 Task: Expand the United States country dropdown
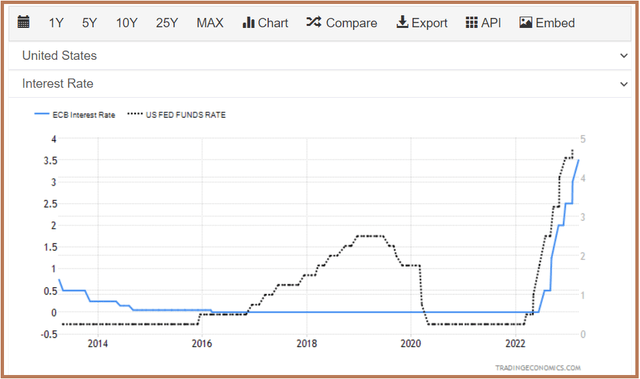click(320, 55)
